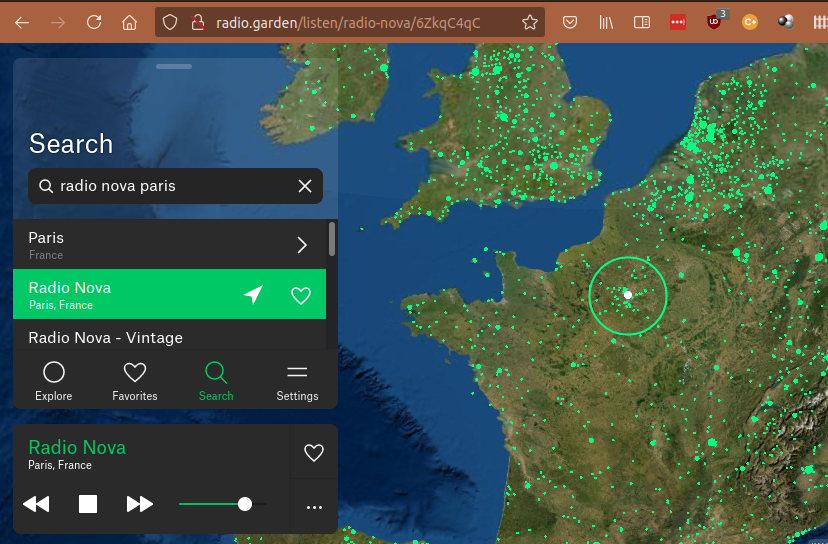Image resolution: width=828 pixels, height=544 pixels.
Task: Bookmark this page with the star icon
Action: 530,22
